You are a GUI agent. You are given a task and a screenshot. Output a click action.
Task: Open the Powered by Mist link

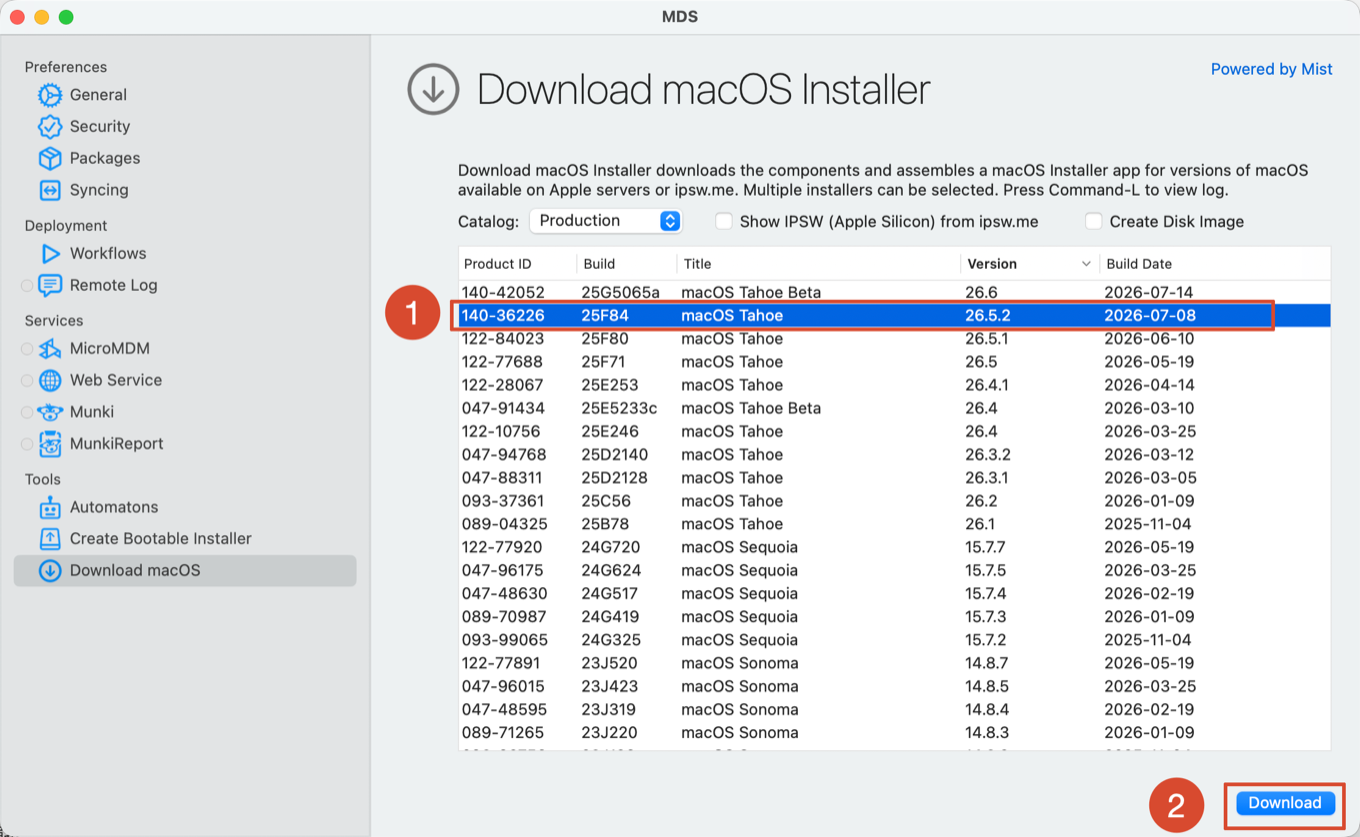(1272, 69)
